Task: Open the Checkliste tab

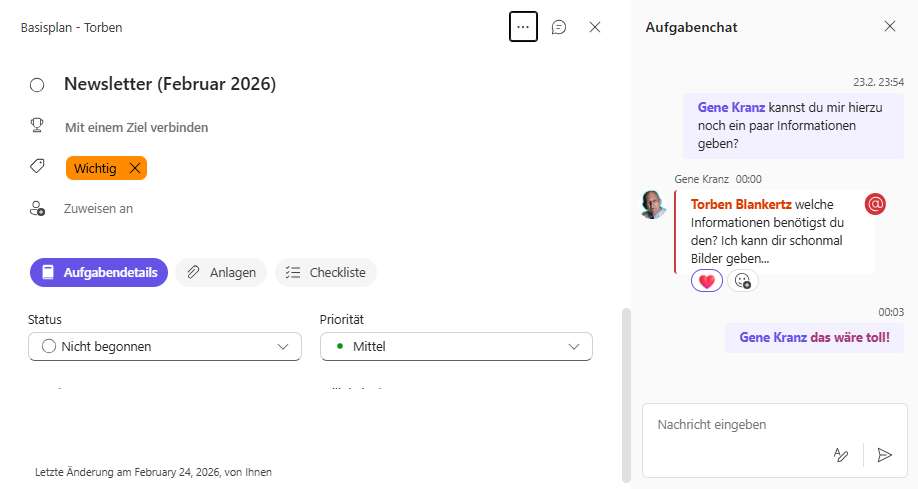Action: tap(326, 272)
